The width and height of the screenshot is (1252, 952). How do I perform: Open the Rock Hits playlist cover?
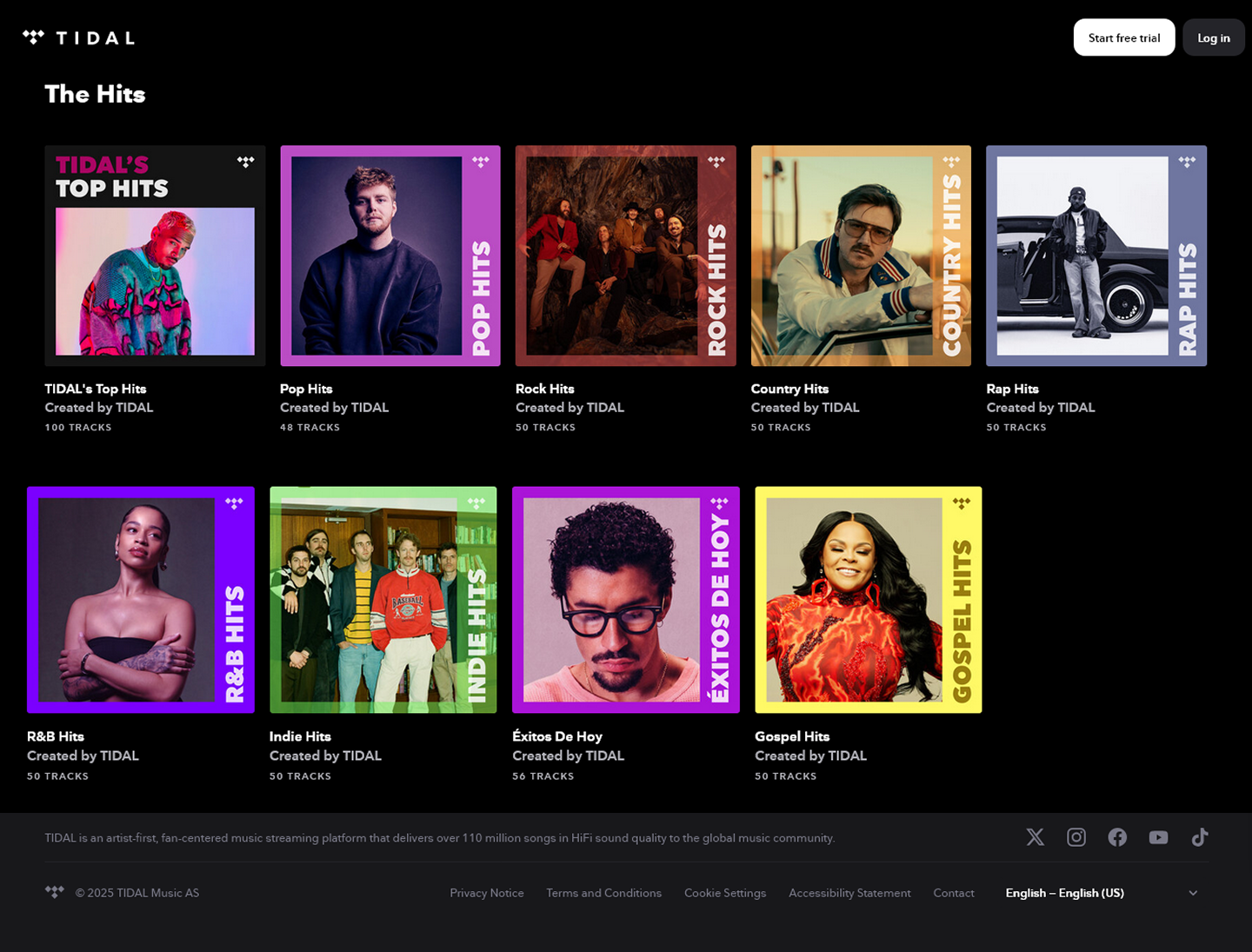pos(626,256)
